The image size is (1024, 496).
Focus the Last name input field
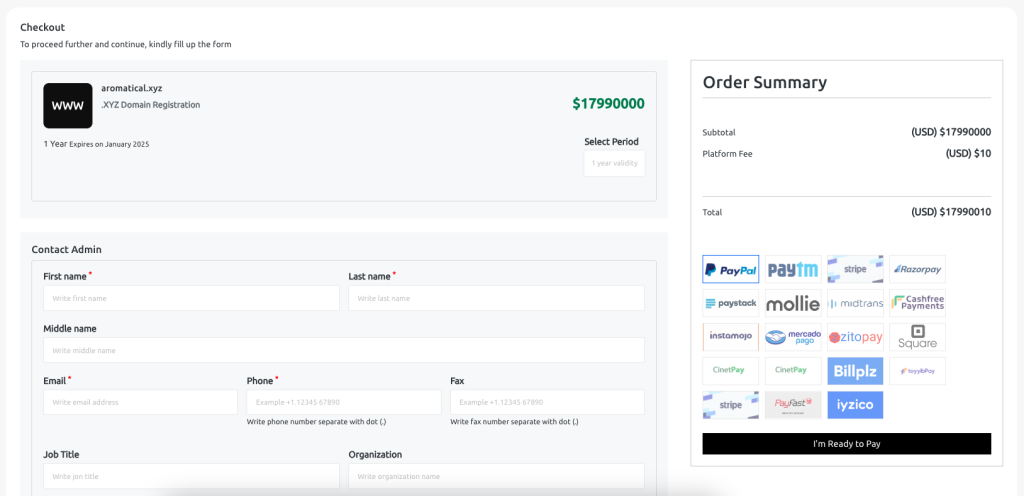coord(496,298)
